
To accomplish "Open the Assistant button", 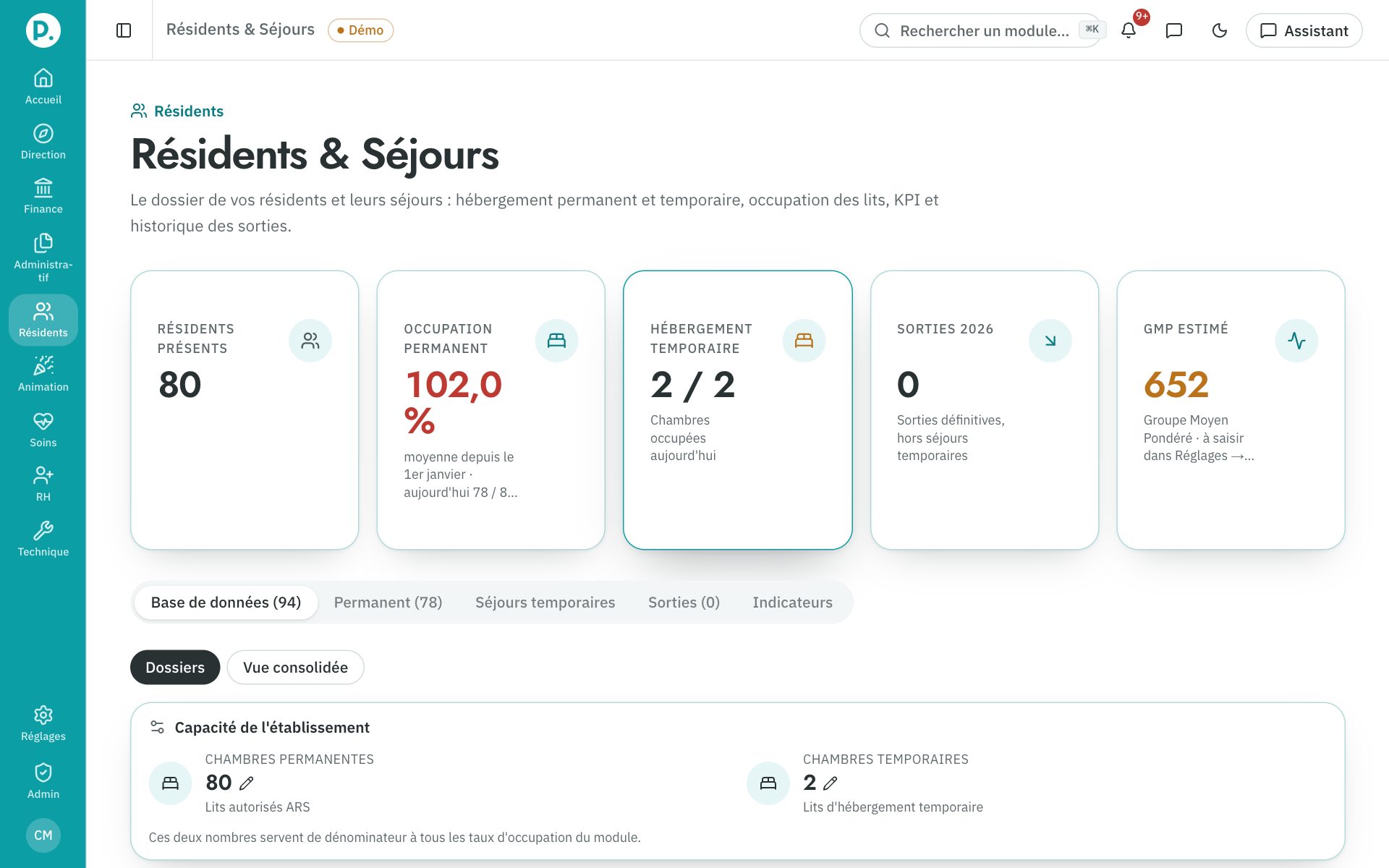I will click(x=1304, y=30).
